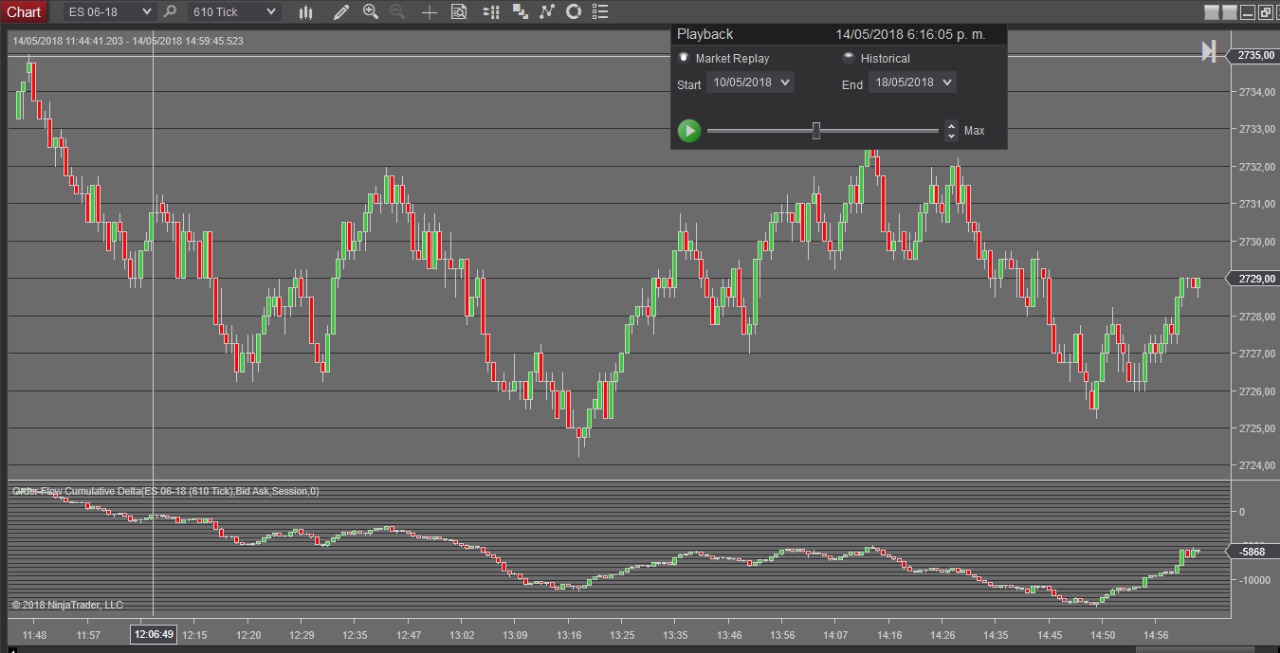
Task: Click the playback speed slider handle
Action: 816,131
